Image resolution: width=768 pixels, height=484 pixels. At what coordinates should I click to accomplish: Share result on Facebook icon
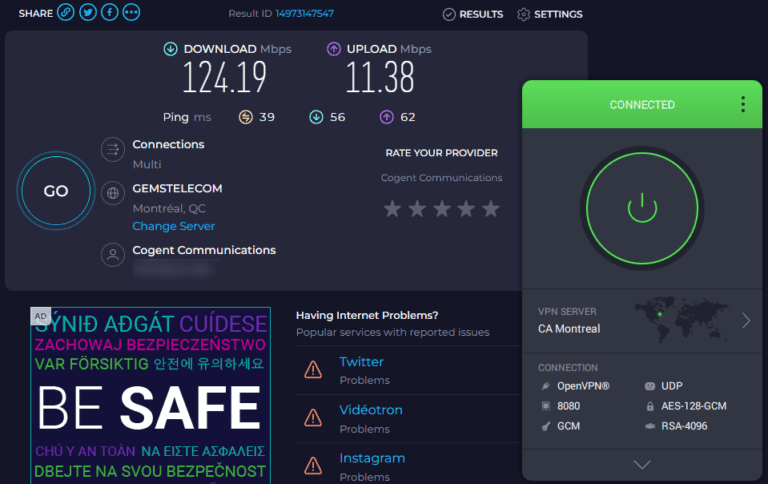click(110, 13)
